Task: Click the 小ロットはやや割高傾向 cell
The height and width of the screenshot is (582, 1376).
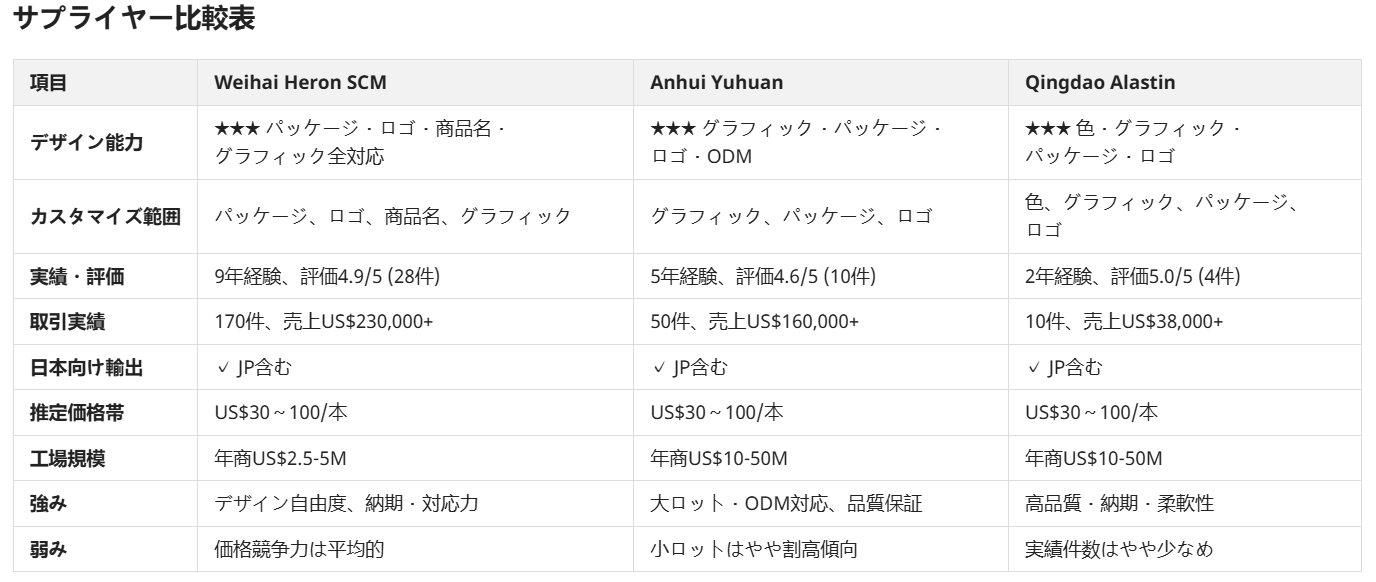Action: [x=754, y=549]
